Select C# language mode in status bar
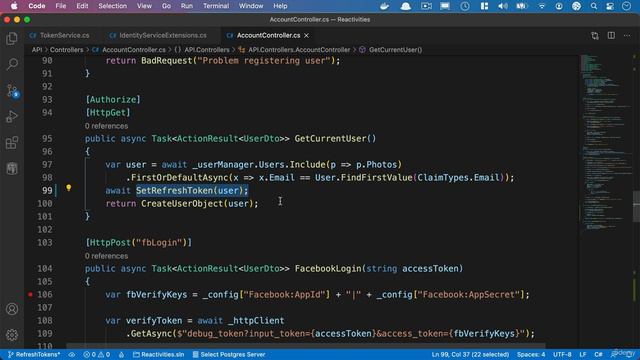 pyautogui.click(x=598, y=354)
